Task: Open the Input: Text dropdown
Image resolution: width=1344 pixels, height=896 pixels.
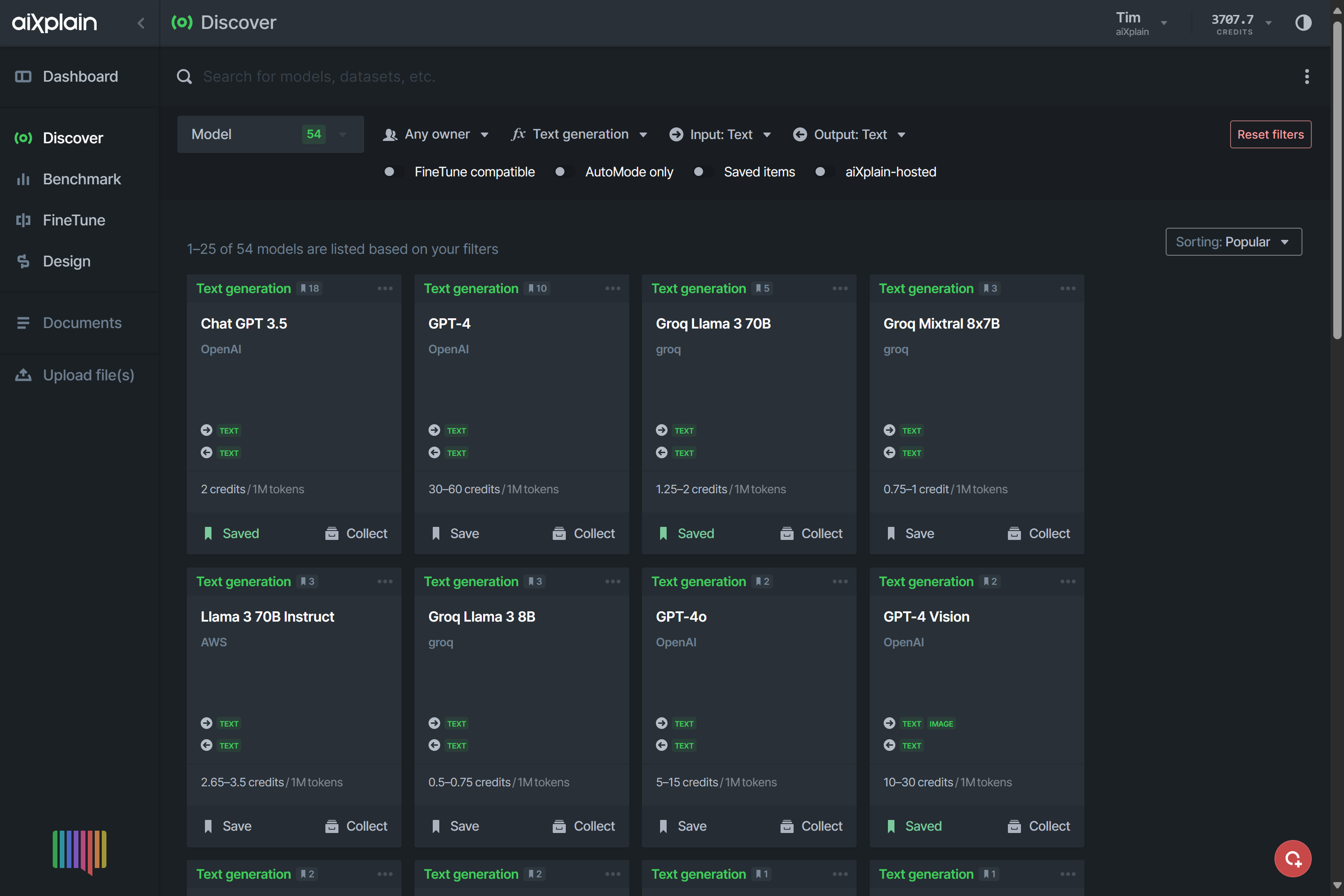Action: point(720,135)
